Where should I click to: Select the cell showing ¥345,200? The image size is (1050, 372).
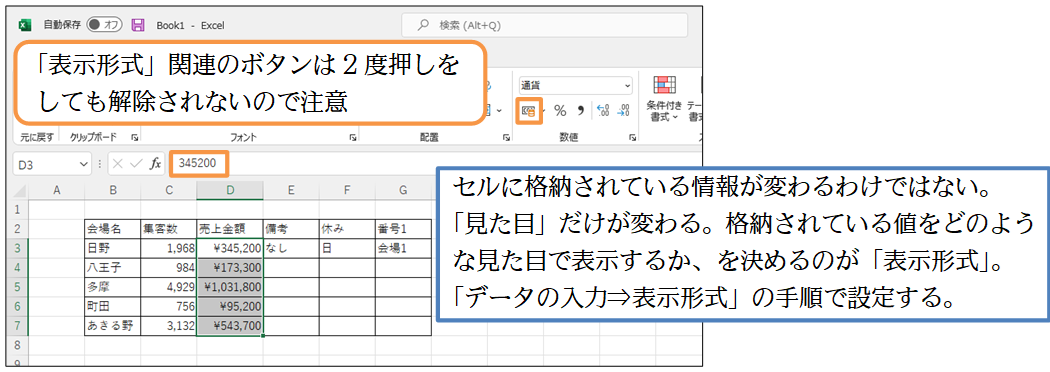(x=230, y=248)
